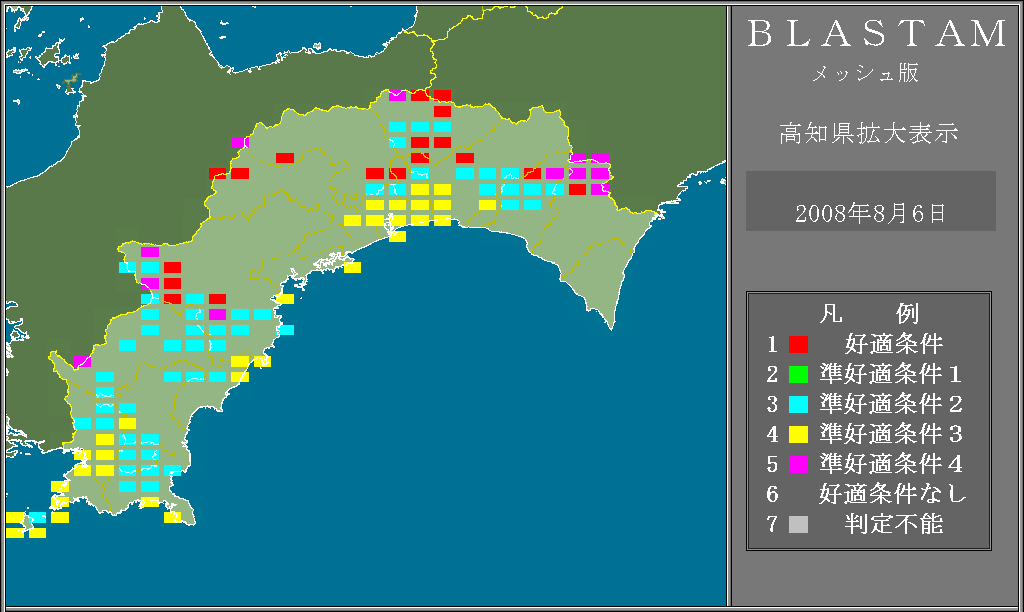Click the メッシュ版 subtitle

pyautogui.click(x=865, y=73)
